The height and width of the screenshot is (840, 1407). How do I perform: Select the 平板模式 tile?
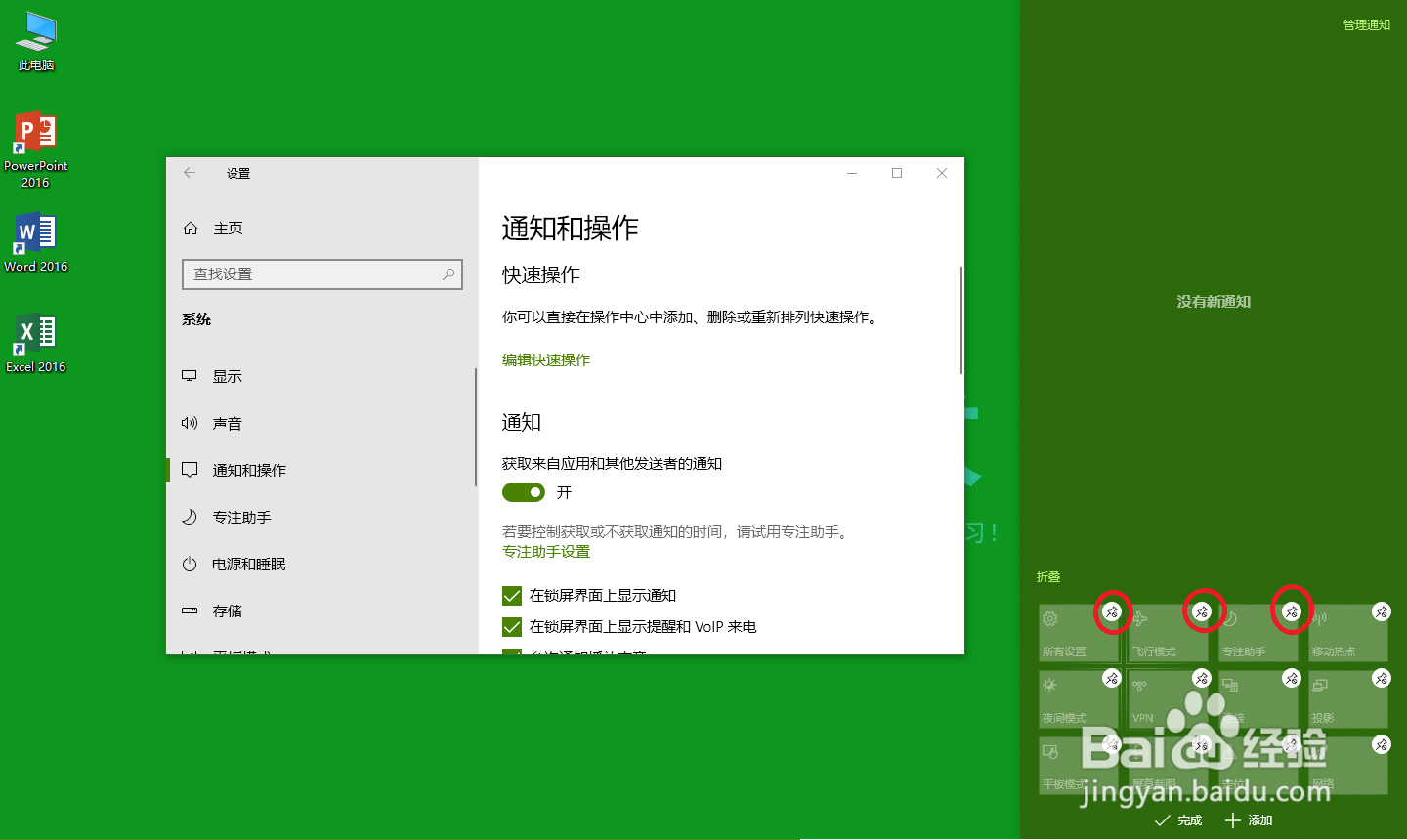[x=1078, y=766]
